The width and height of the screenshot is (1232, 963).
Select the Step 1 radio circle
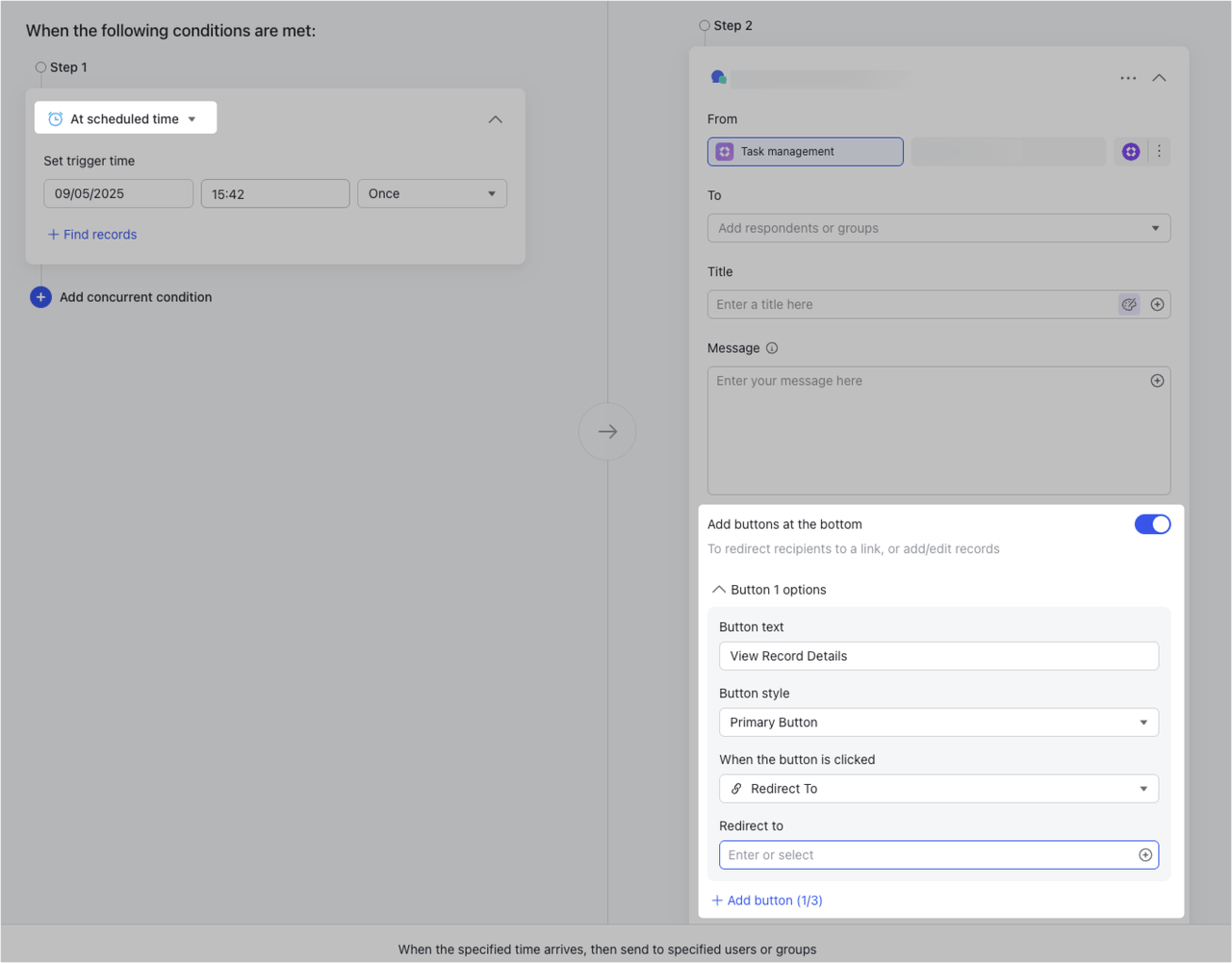[x=40, y=67]
